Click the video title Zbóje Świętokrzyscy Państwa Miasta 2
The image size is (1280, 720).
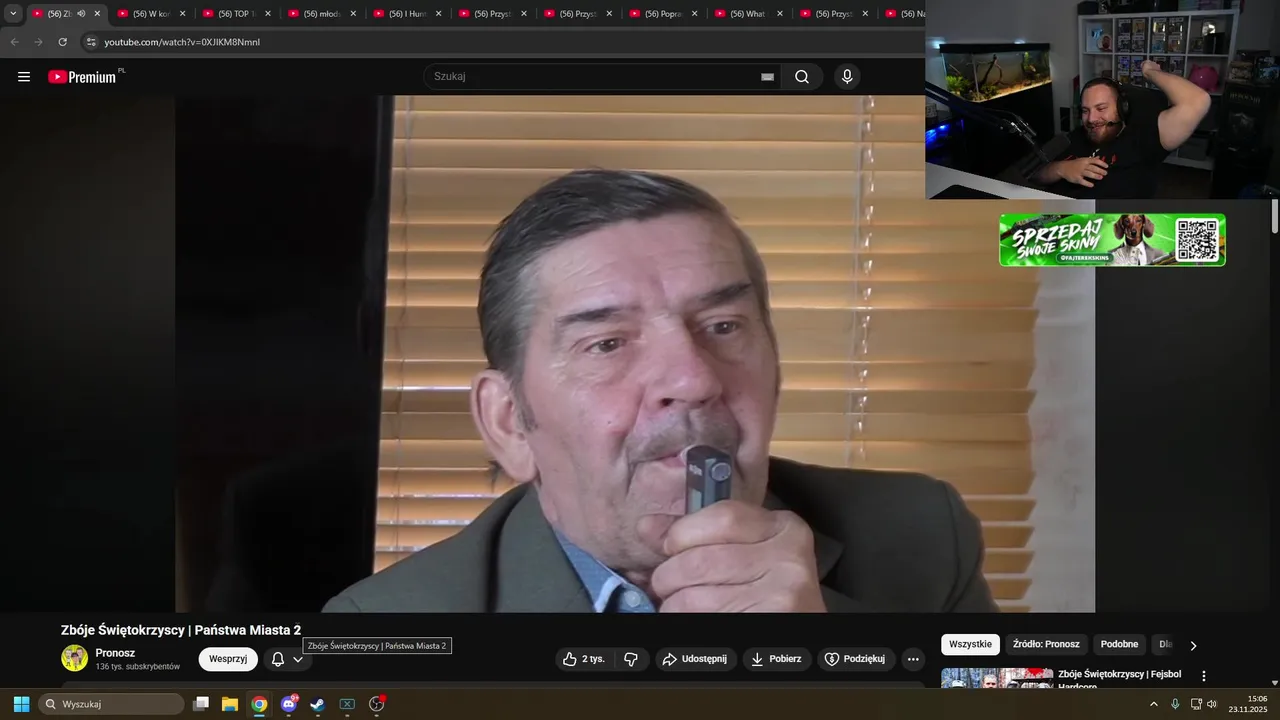(x=181, y=630)
